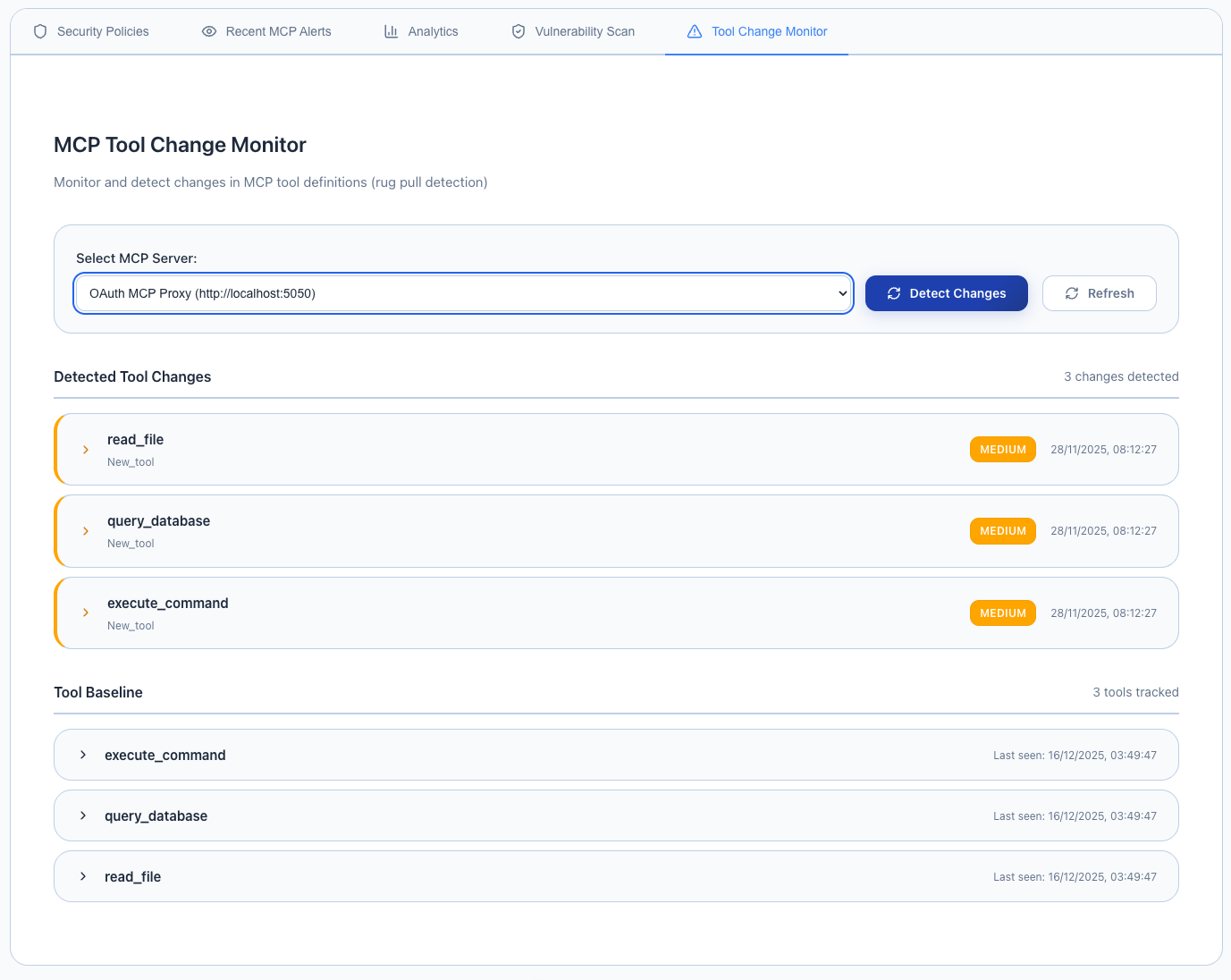Image resolution: width=1231 pixels, height=980 pixels.
Task: Click the warning triangle icon on Tool Change Monitor
Action: point(695,30)
